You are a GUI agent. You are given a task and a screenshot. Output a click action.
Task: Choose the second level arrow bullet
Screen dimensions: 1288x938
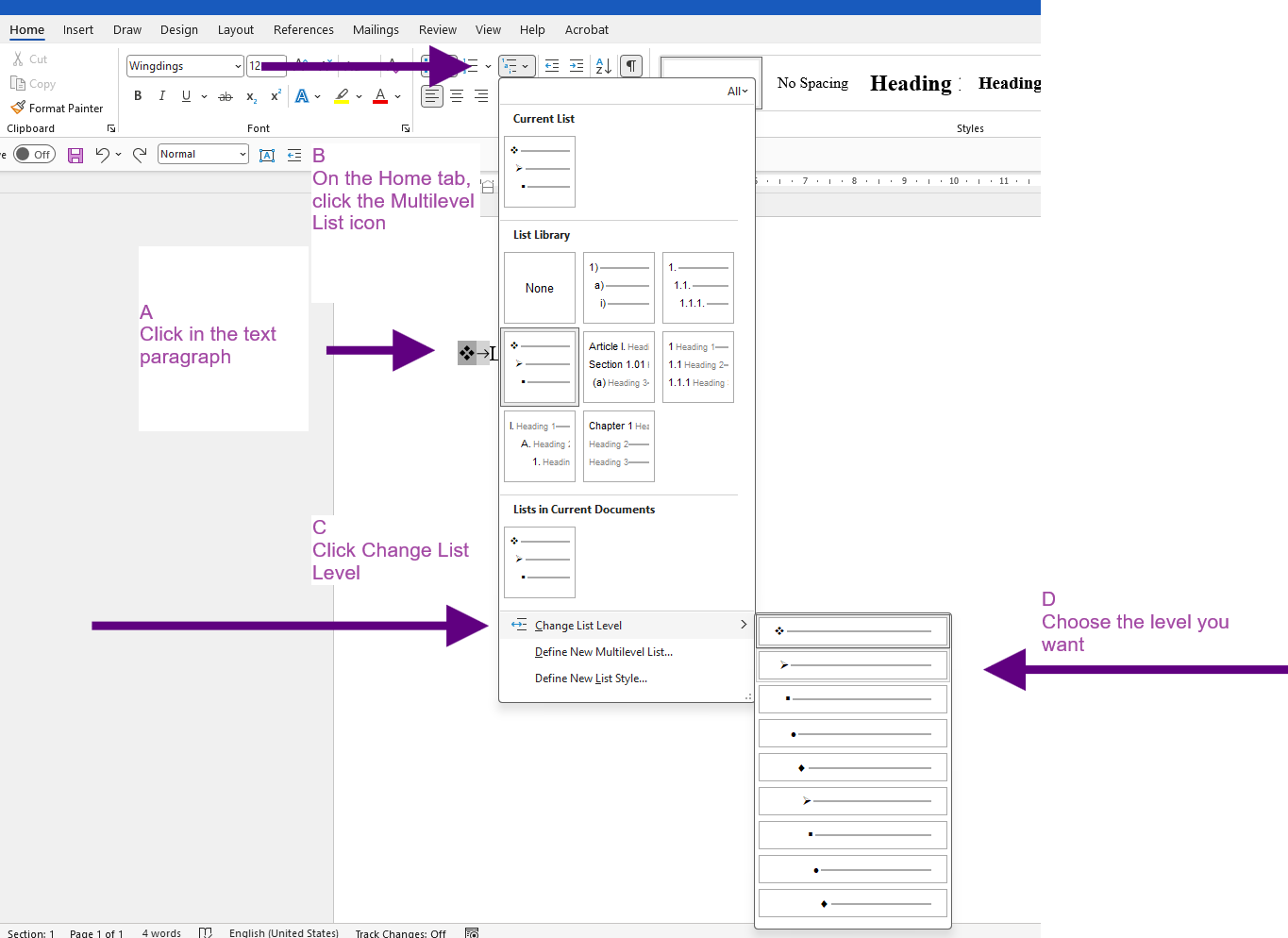click(x=853, y=665)
